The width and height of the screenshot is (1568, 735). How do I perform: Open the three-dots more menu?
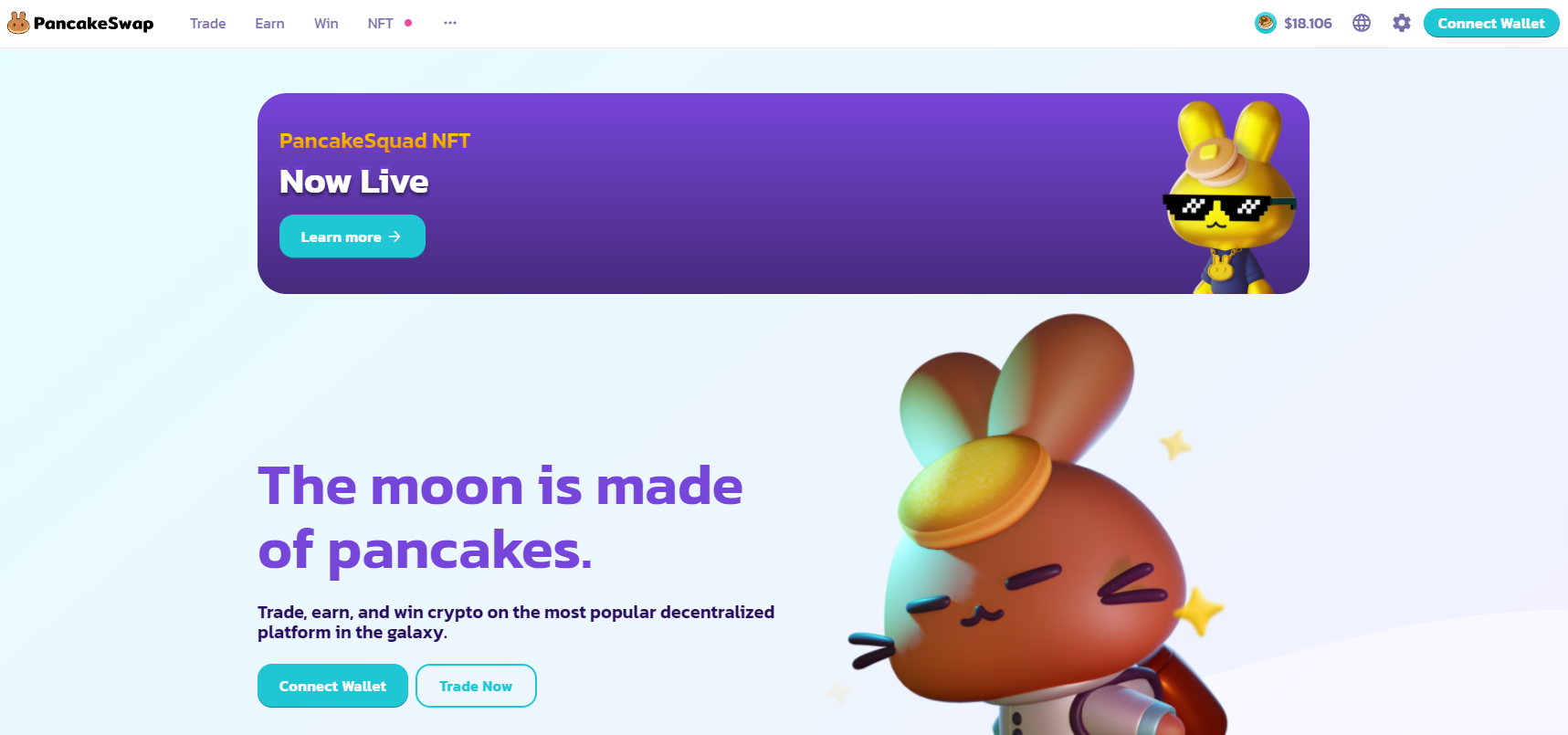tap(450, 23)
